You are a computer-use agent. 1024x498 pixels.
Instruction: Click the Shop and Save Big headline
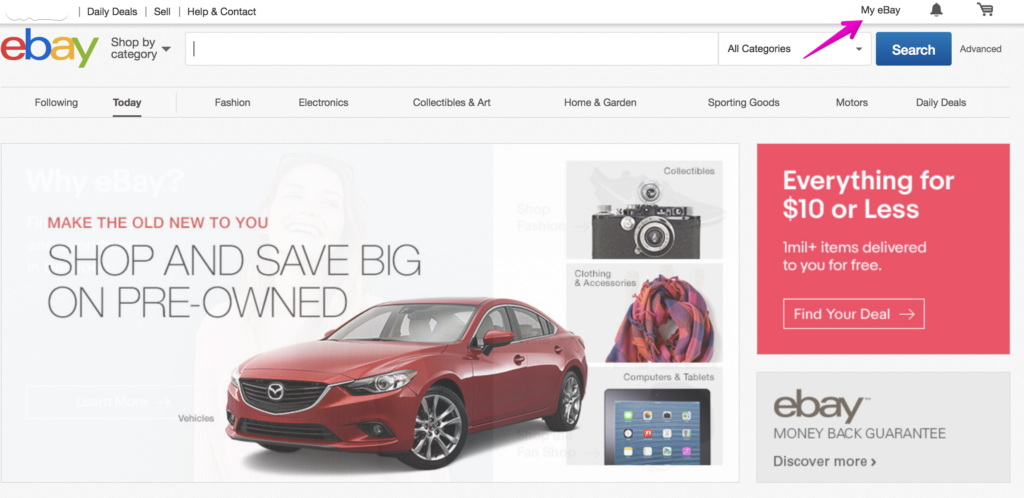(234, 281)
